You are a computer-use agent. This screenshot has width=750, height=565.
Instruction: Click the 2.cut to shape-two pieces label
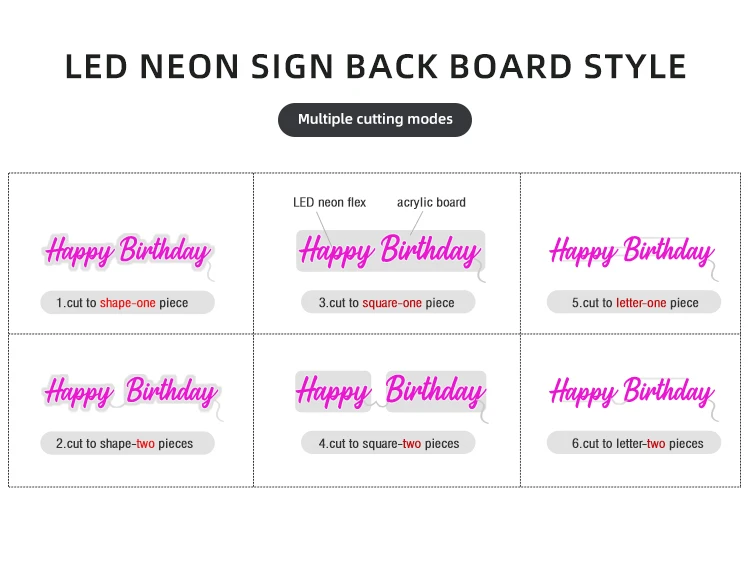(128, 443)
